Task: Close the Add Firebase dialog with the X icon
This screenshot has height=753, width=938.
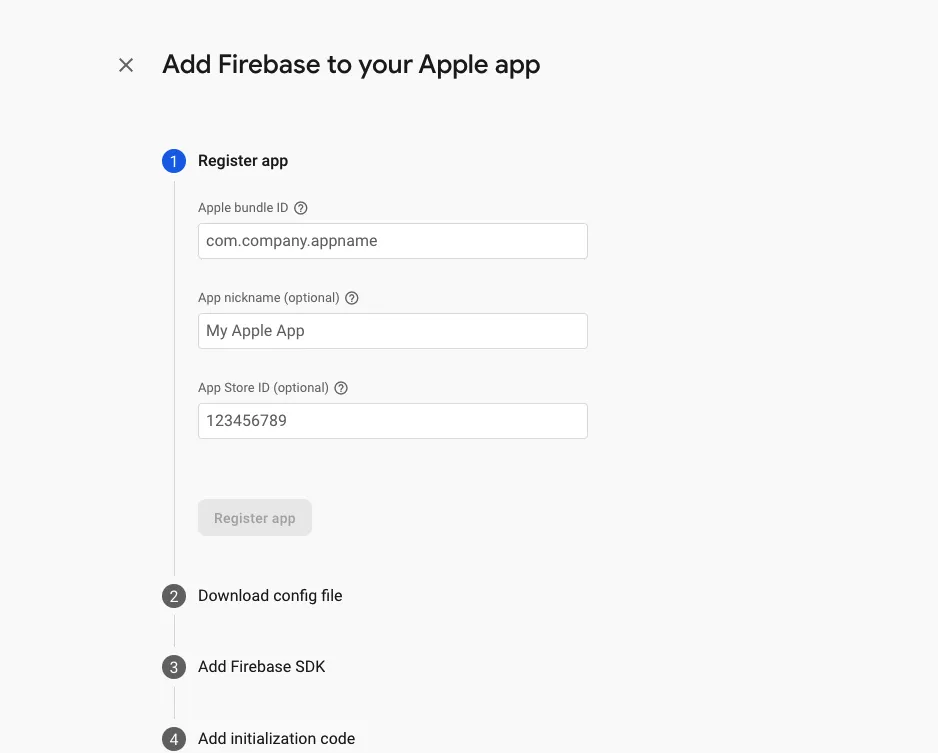Action: tap(126, 65)
